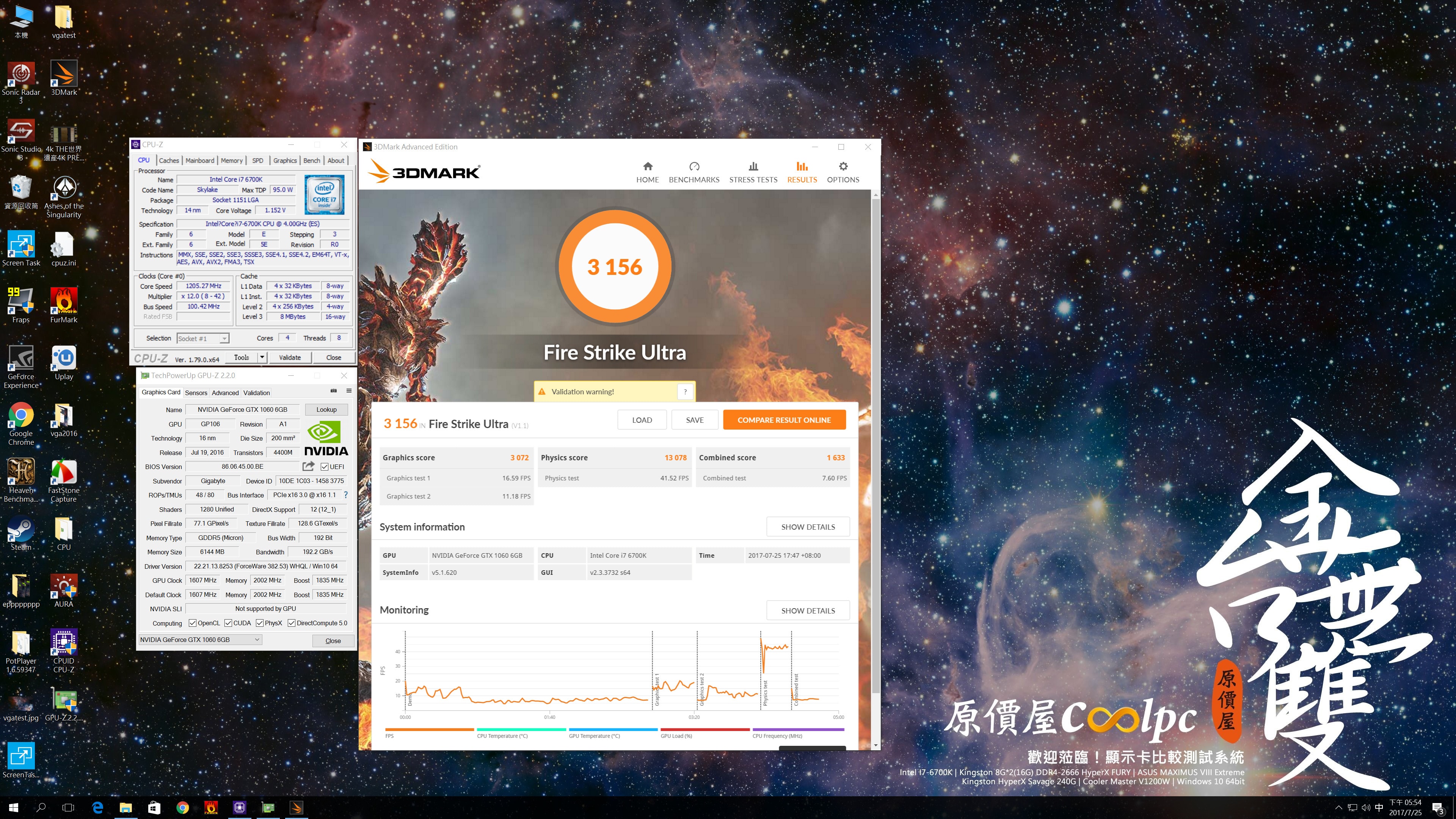This screenshot has width=1456, height=819.
Task: Click the CPU Temperature legend bar
Action: point(521,729)
